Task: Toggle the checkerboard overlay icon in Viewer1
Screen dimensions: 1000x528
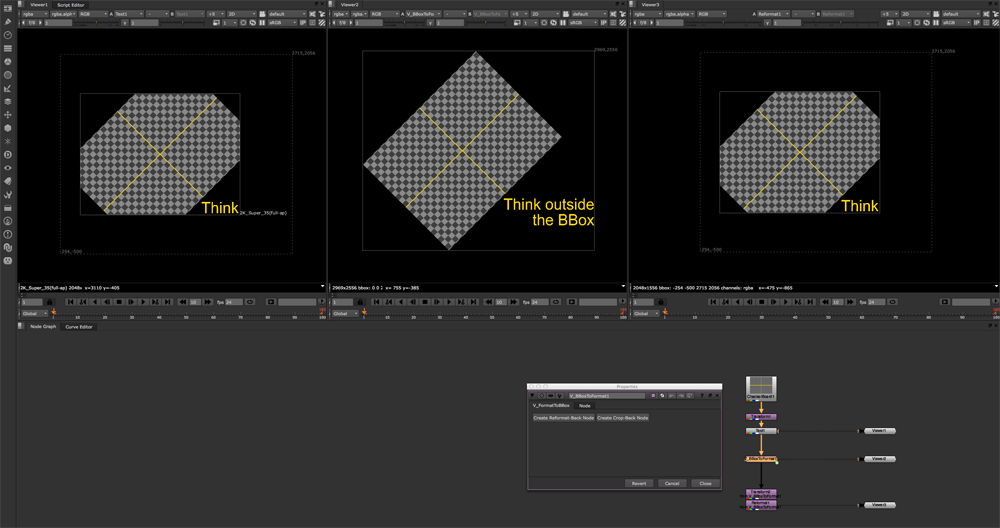Action: [x=321, y=22]
